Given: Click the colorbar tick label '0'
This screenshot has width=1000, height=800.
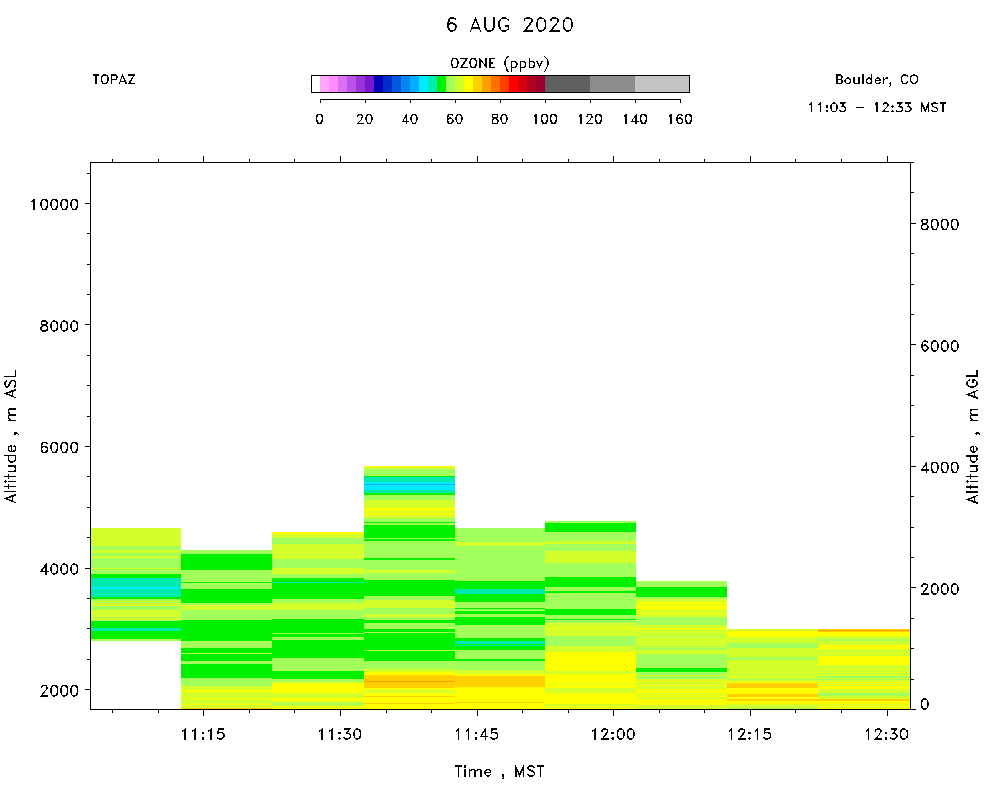Looking at the screenshot, I should pyautogui.click(x=320, y=119).
